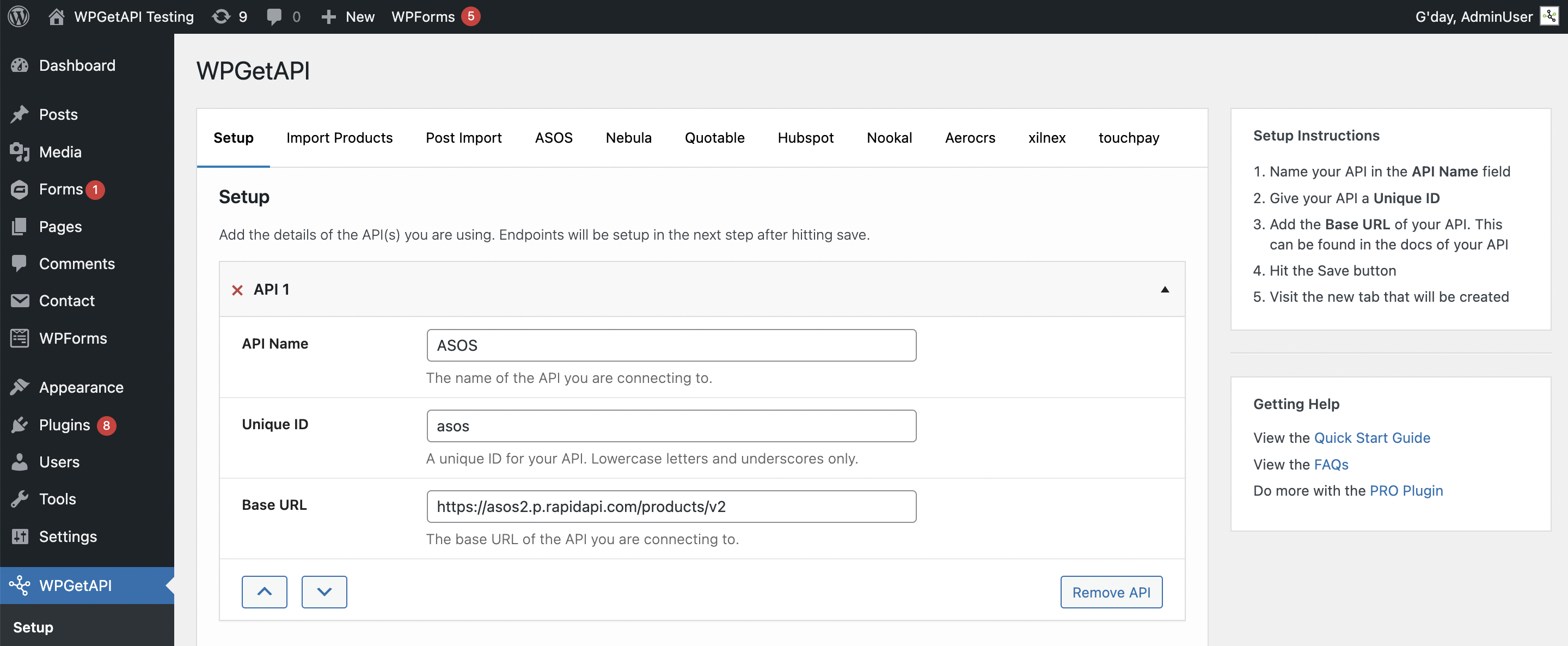Click the Plugins plug icon
The height and width of the screenshot is (646, 1568).
tap(20, 425)
